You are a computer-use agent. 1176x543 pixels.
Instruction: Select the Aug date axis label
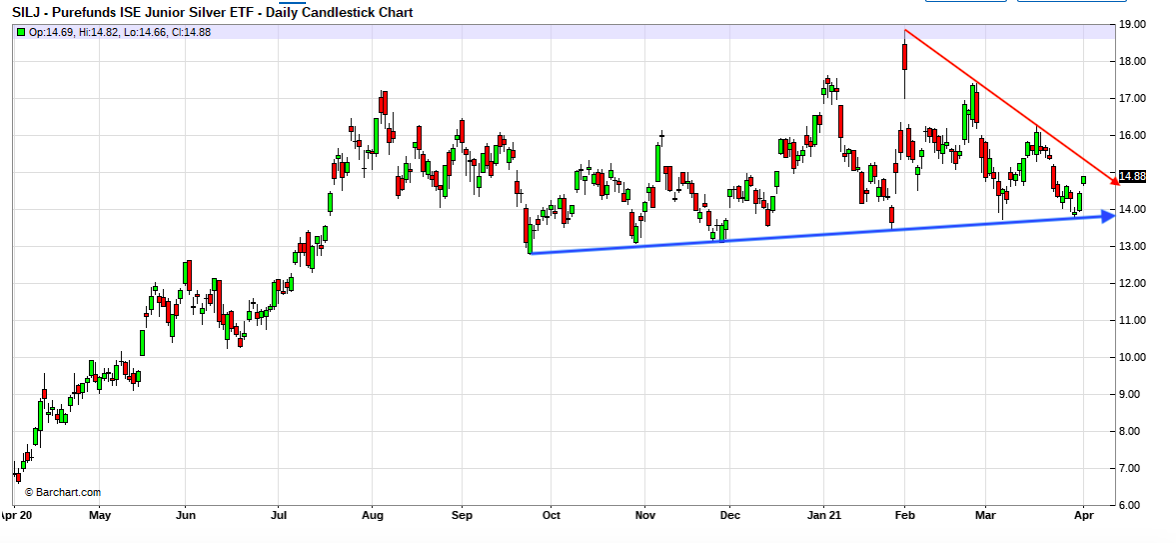(x=373, y=515)
